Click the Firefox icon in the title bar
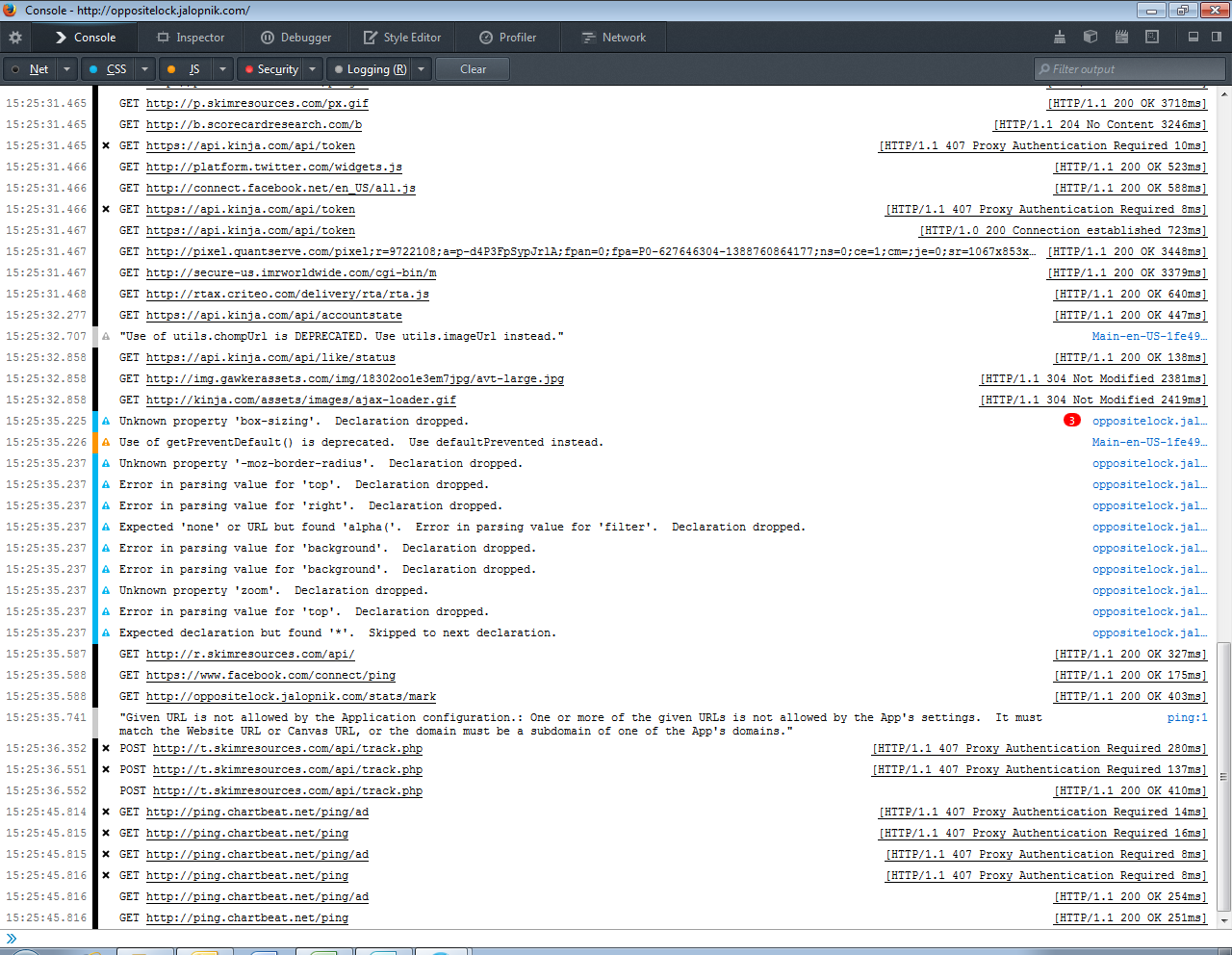1232x955 pixels. point(10,10)
